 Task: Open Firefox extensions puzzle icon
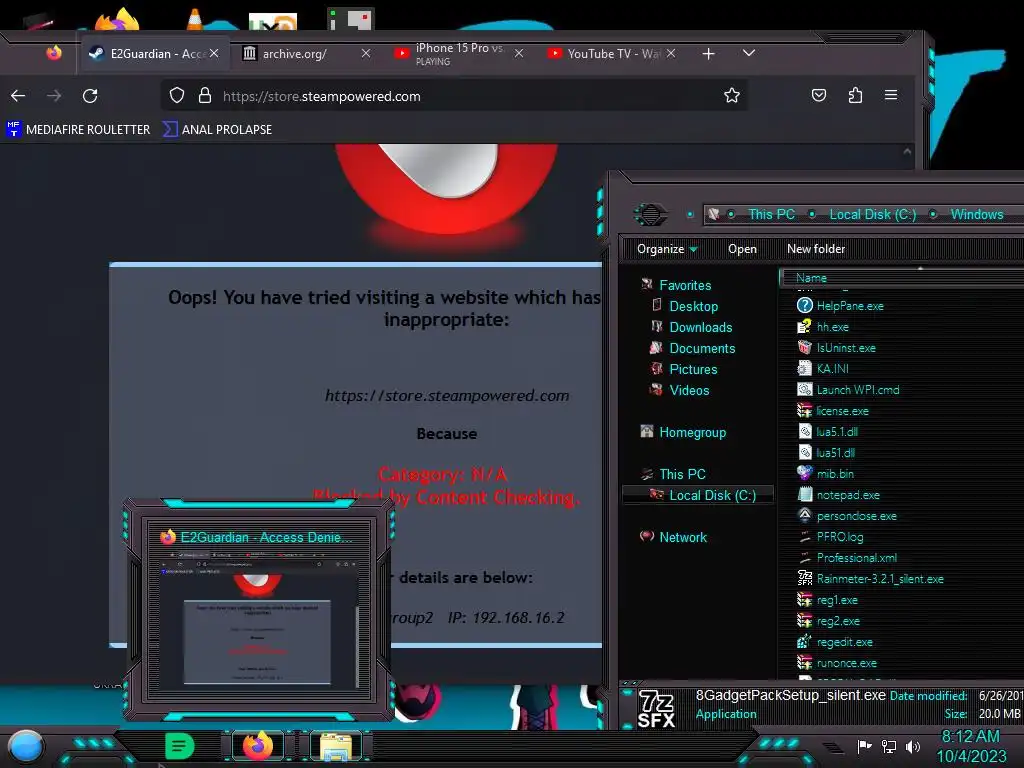855,96
